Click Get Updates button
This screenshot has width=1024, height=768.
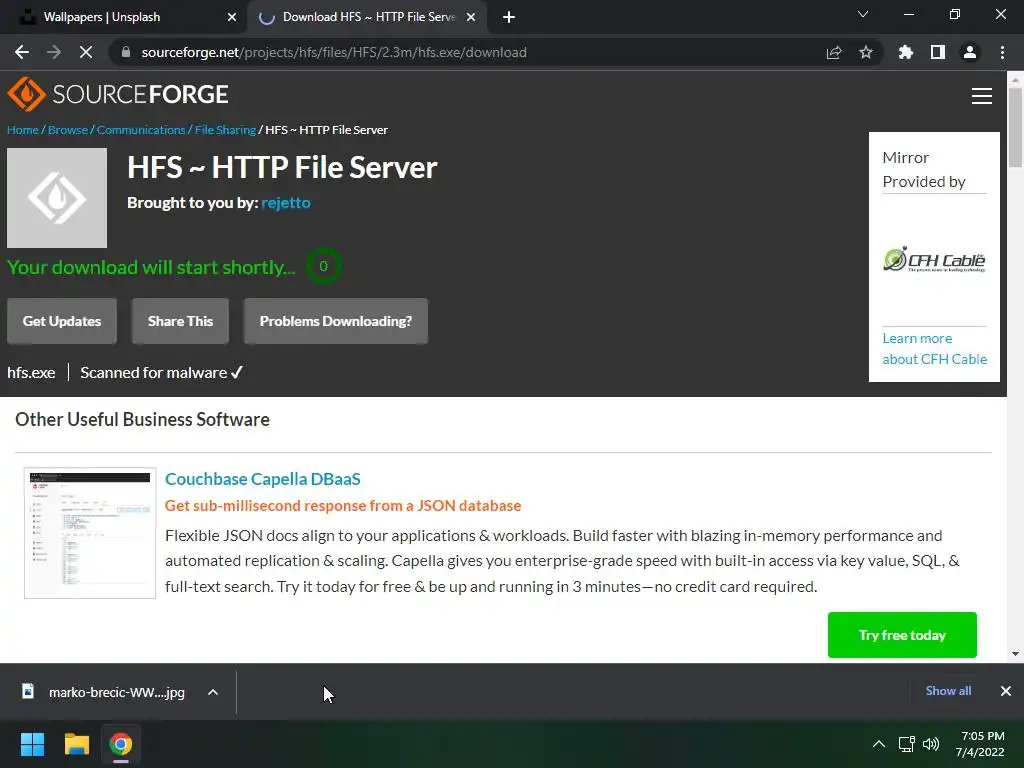(62, 321)
